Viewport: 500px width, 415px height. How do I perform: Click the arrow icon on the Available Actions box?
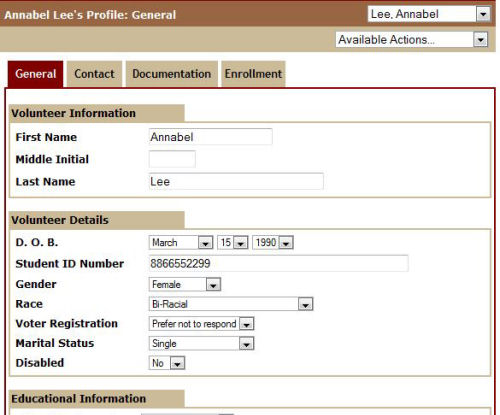[x=480, y=40]
